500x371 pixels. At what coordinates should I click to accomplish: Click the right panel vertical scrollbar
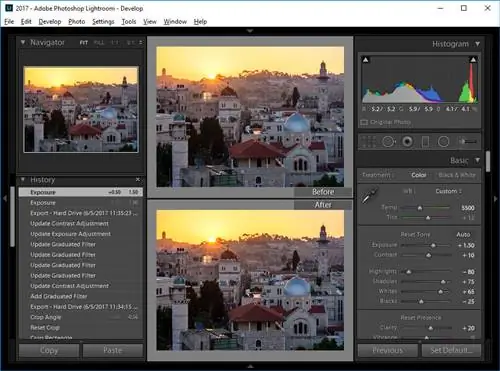(488, 162)
